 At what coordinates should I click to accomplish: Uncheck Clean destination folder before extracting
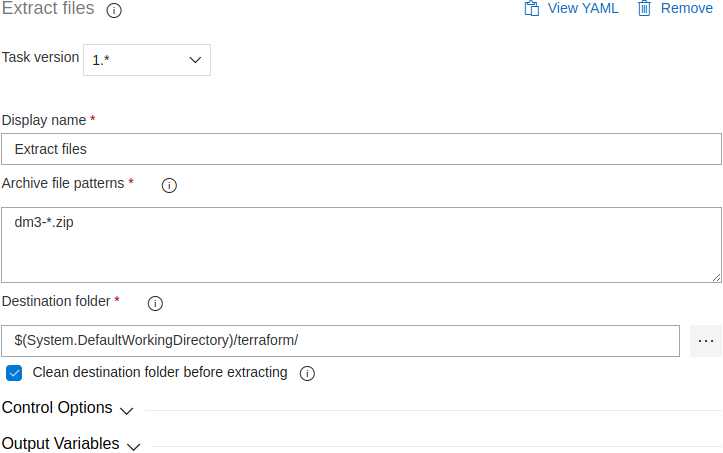pyautogui.click(x=14, y=373)
